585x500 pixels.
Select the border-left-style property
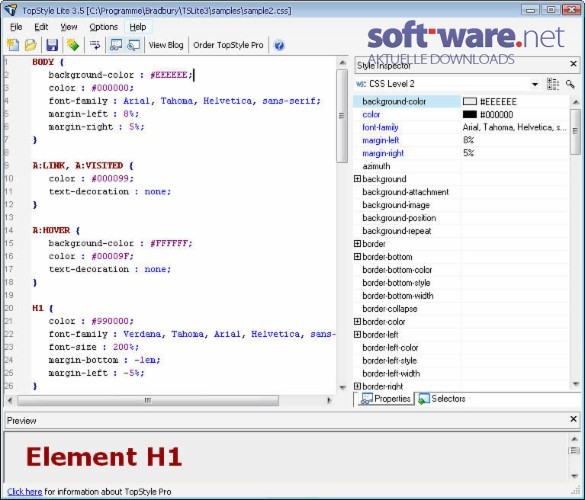[x=390, y=361]
